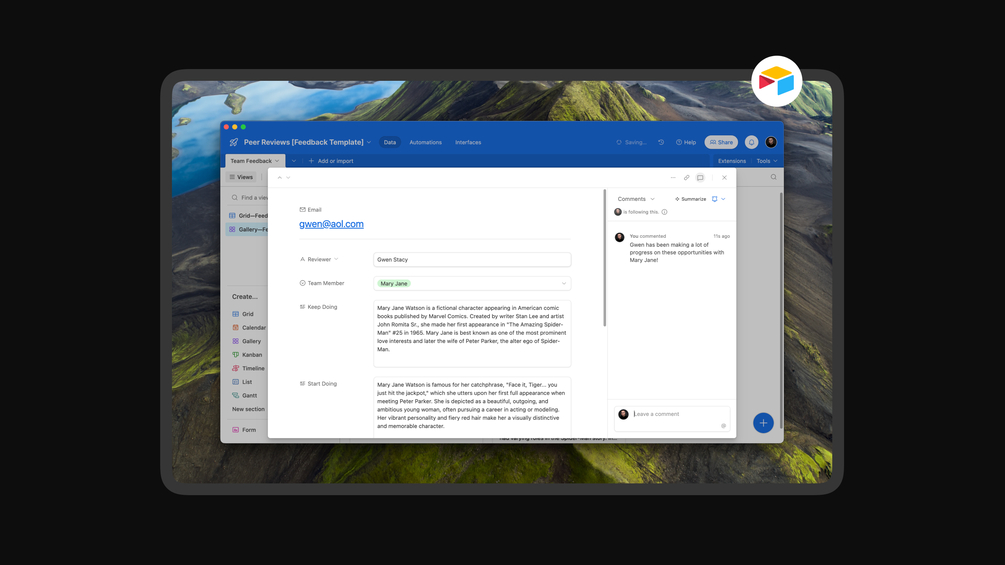Click the Start Doing text area

pyautogui.click(x=472, y=407)
